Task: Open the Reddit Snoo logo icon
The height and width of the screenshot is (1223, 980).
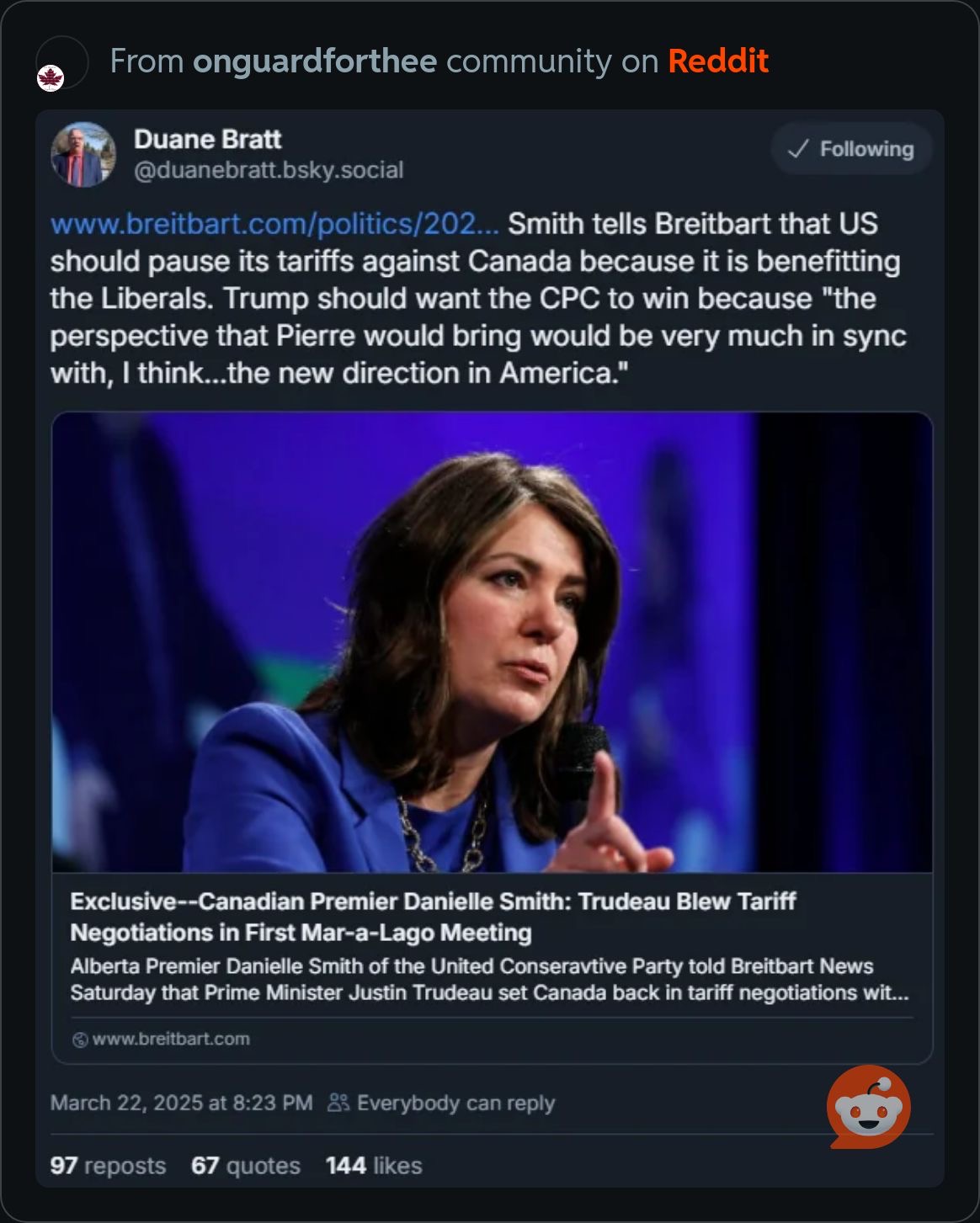Action: pyautogui.click(x=868, y=1107)
